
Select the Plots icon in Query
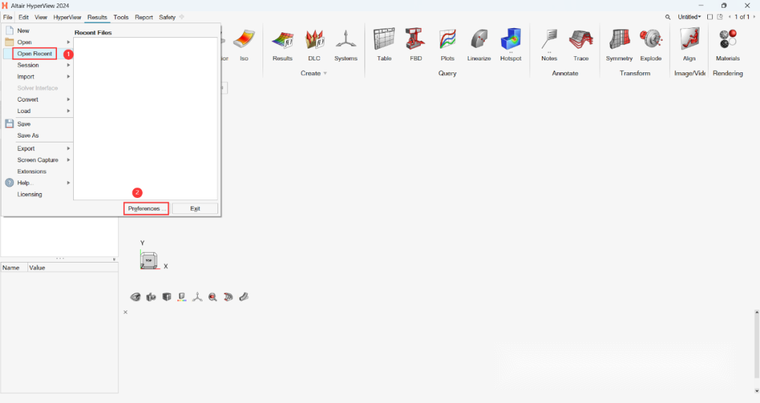(447, 43)
